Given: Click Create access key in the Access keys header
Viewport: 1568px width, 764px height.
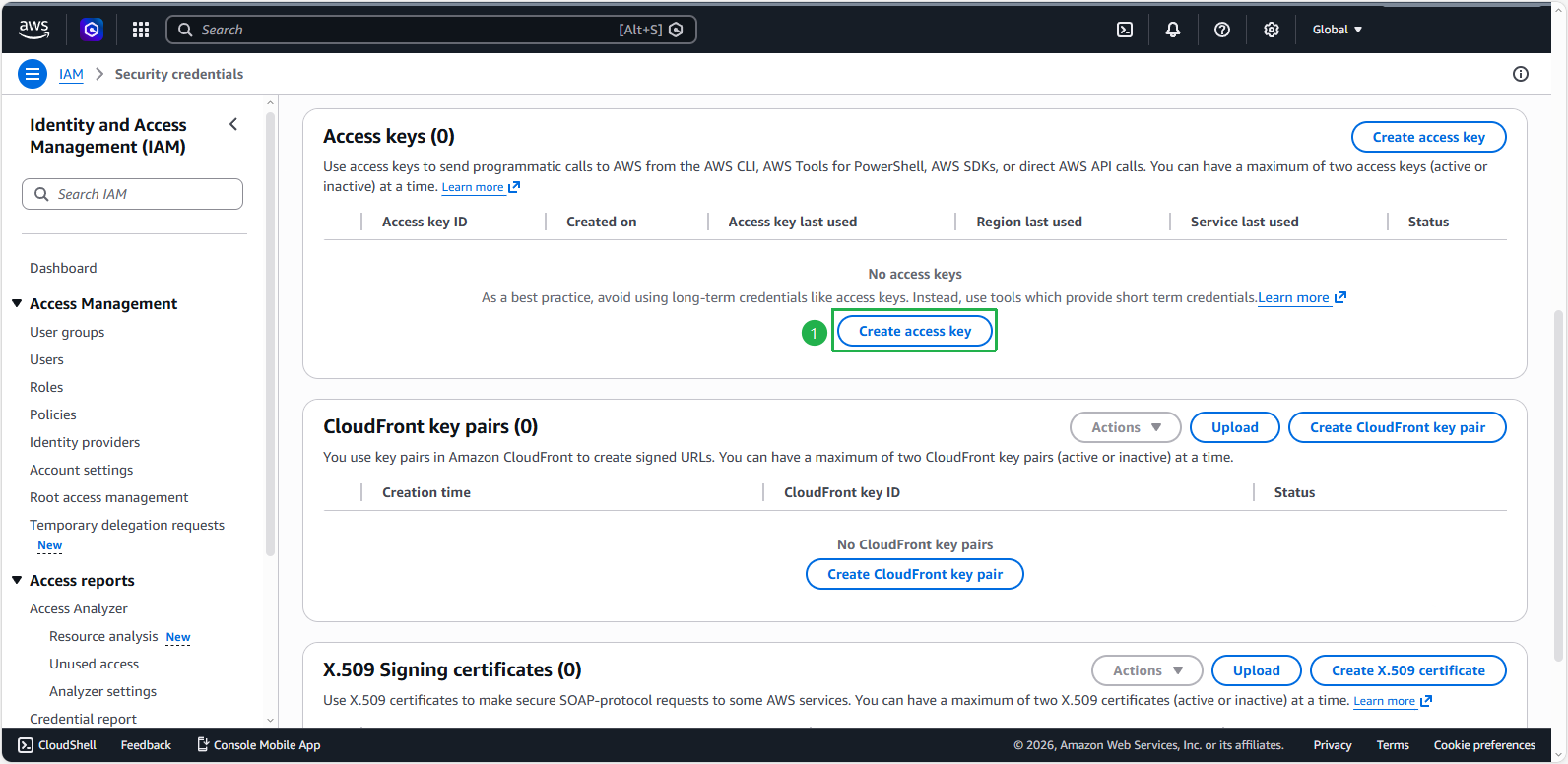Looking at the screenshot, I should pos(1429,137).
